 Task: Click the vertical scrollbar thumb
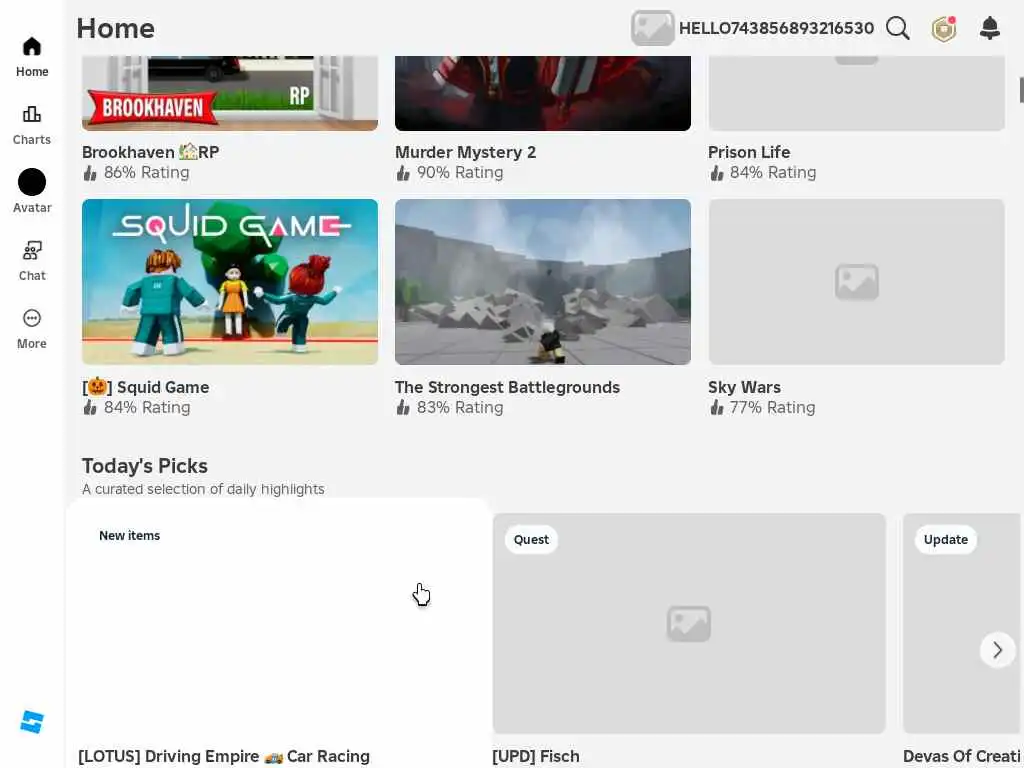tap(1021, 90)
